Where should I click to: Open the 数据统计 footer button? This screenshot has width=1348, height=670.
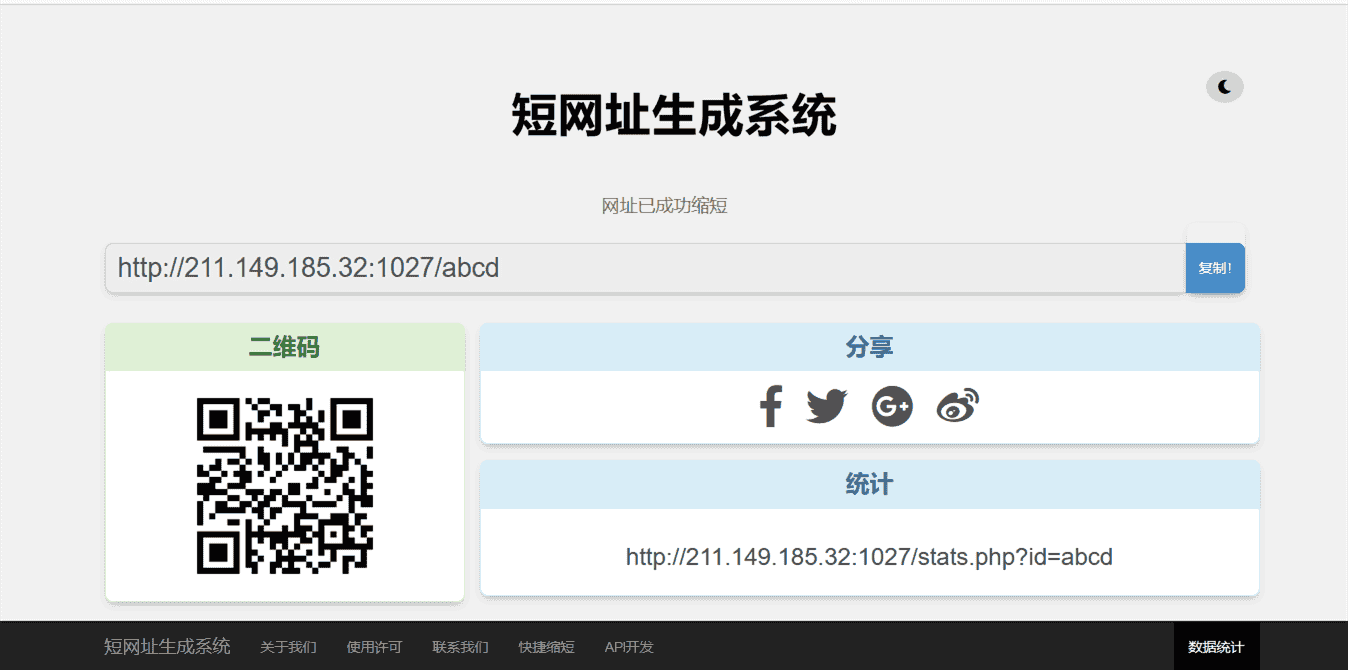click(x=1216, y=647)
